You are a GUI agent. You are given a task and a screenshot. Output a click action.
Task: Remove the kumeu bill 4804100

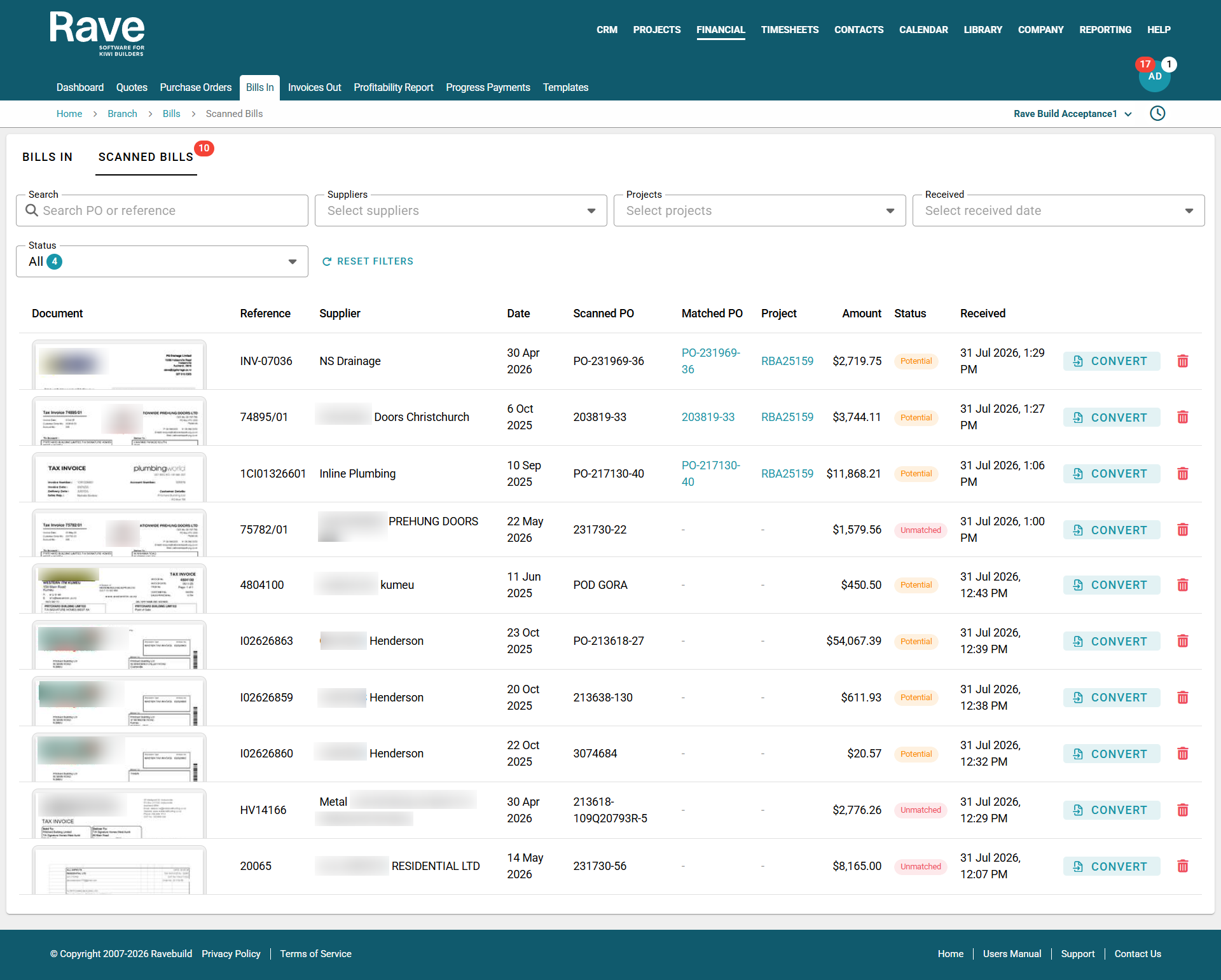(x=1182, y=585)
